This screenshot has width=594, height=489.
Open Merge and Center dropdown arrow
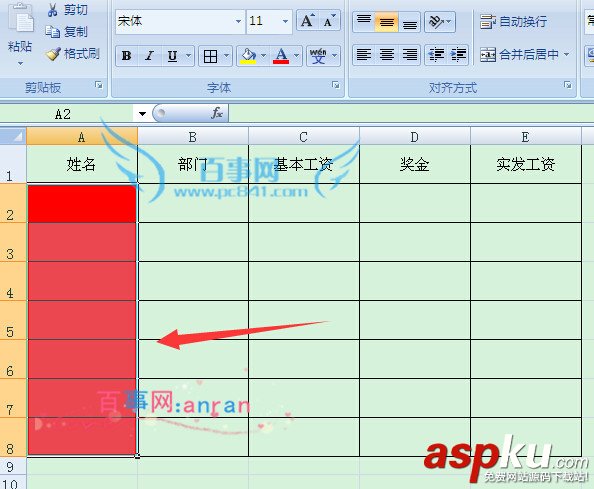pyautogui.click(x=566, y=55)
